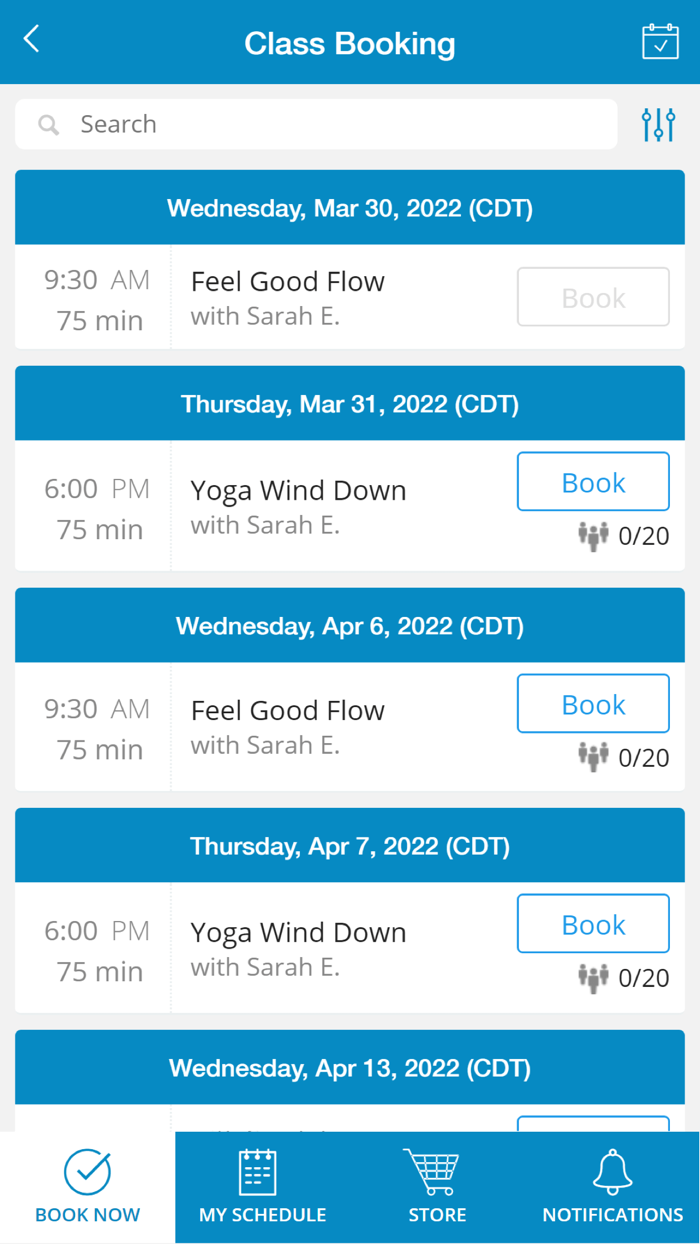Select the Wednesday, Mar 30 date header
This screenshot has width=700, height=1244.
coord(350,207)
